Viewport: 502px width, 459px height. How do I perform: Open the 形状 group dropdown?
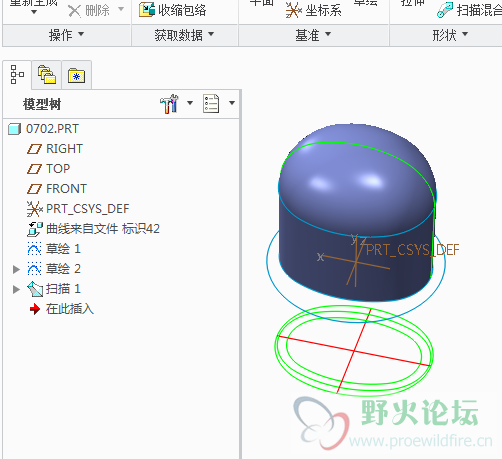450,35
